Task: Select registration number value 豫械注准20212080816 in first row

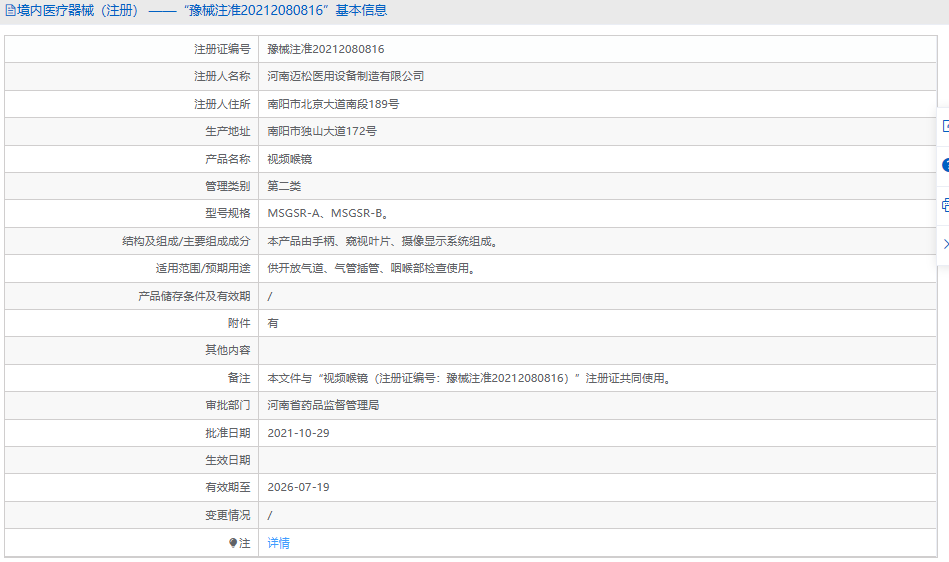Action: click(x=326, y=49)
